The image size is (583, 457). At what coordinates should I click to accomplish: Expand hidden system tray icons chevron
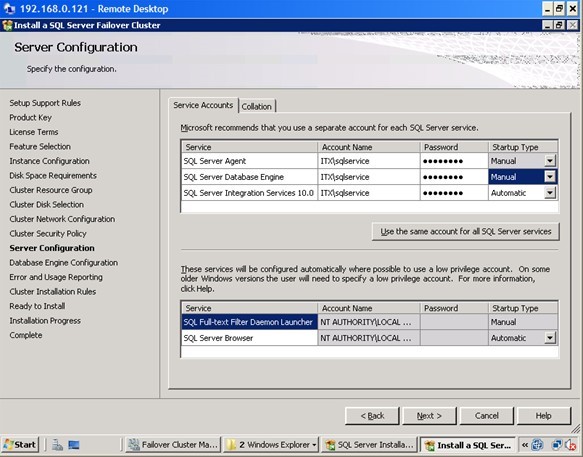coord(525,445)
